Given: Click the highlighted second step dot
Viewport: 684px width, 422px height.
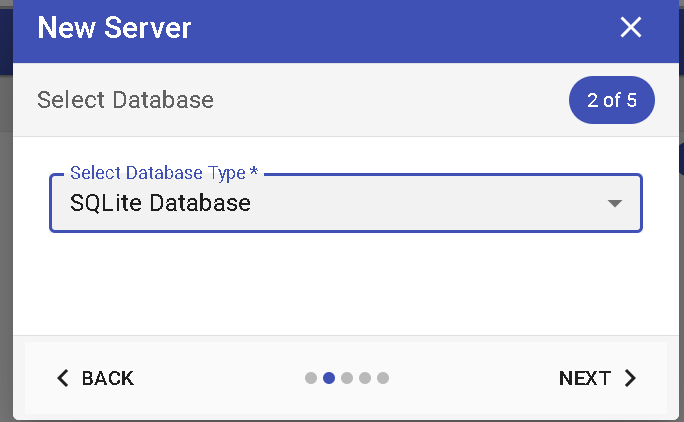Looking at the screenshot, I should click(x=329, y=378).
